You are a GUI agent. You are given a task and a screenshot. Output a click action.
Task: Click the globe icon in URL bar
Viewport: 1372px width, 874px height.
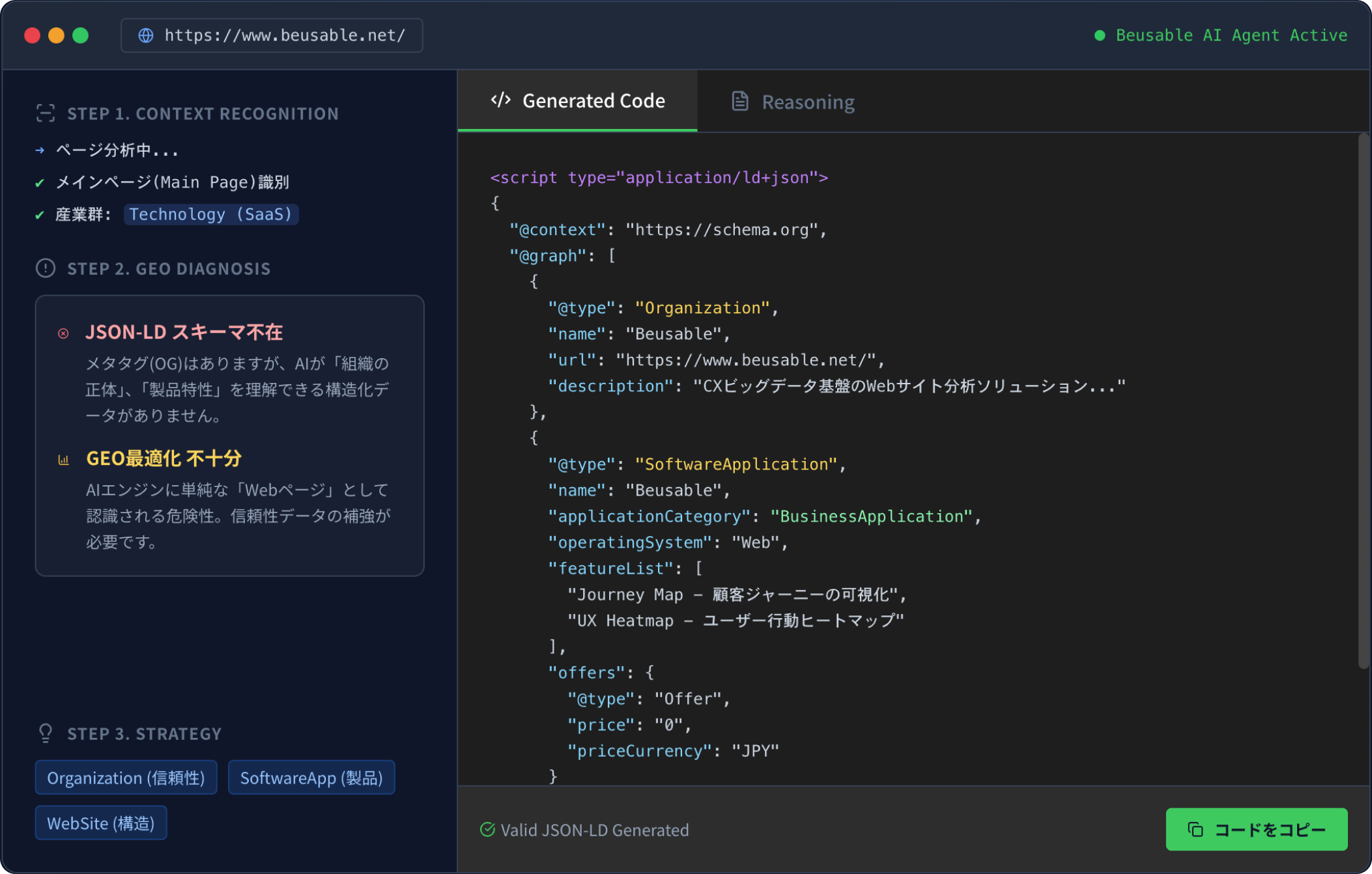click(x=146, y=35)
